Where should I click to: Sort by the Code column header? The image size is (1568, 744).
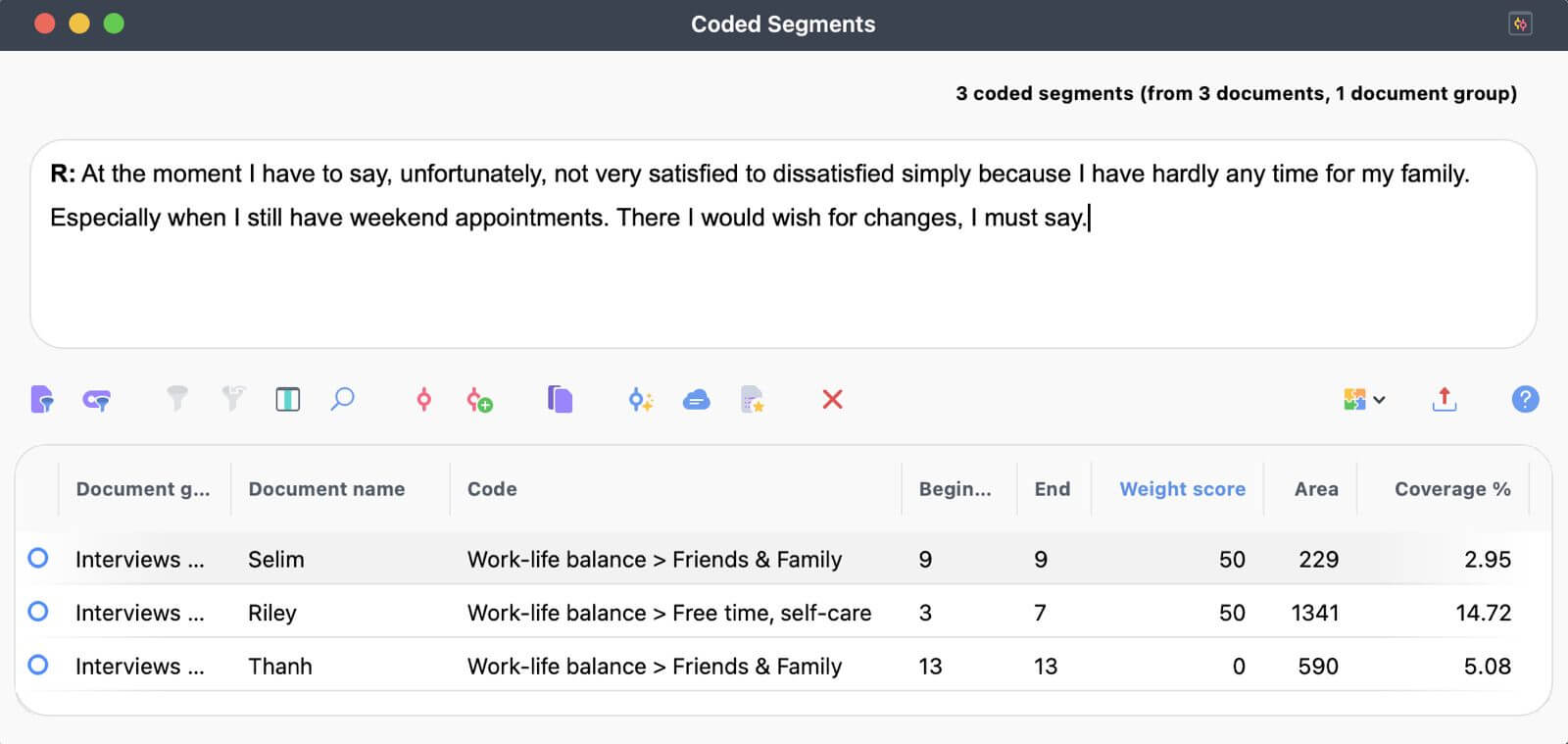coord(492,489)
